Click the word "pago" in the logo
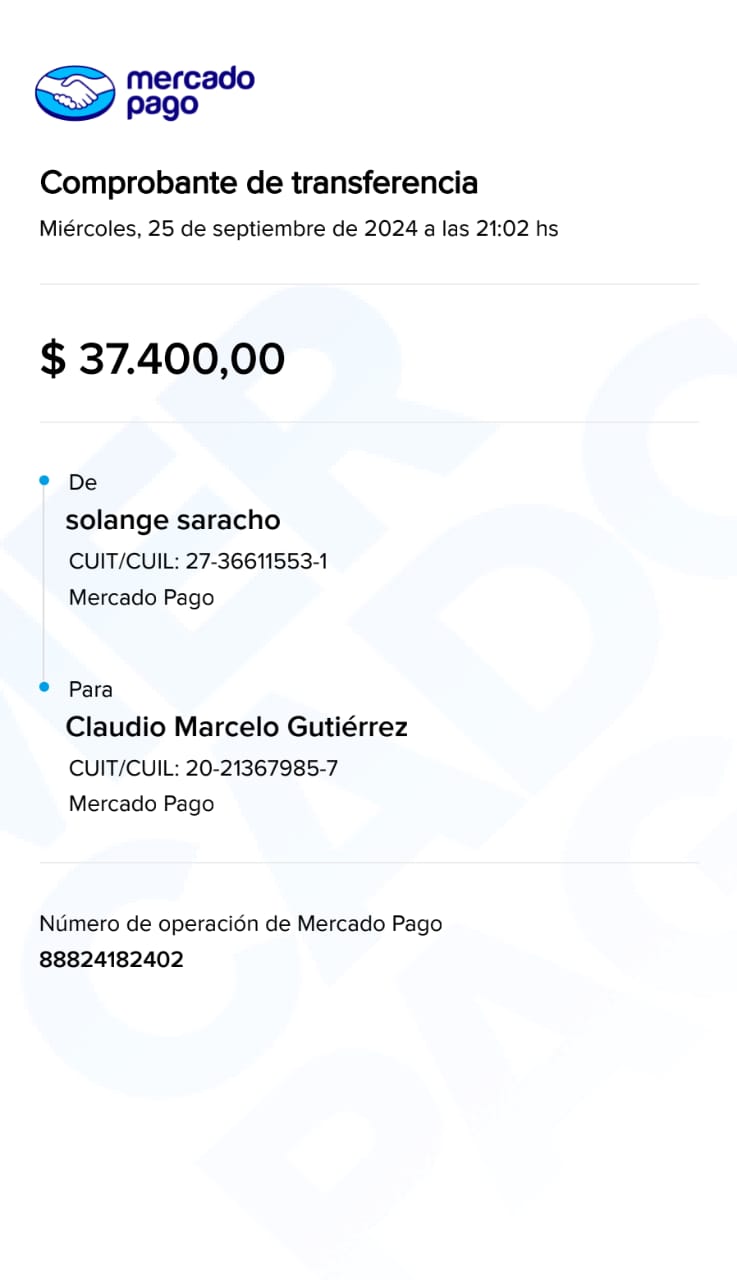737x1280 pixels. point(162,106)
